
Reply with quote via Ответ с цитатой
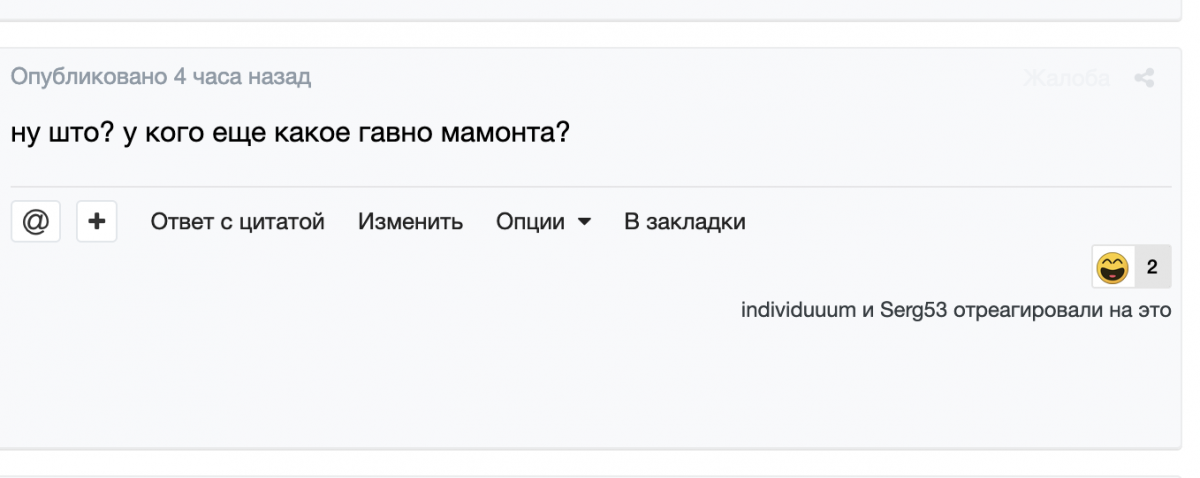(x=238, y=222)
